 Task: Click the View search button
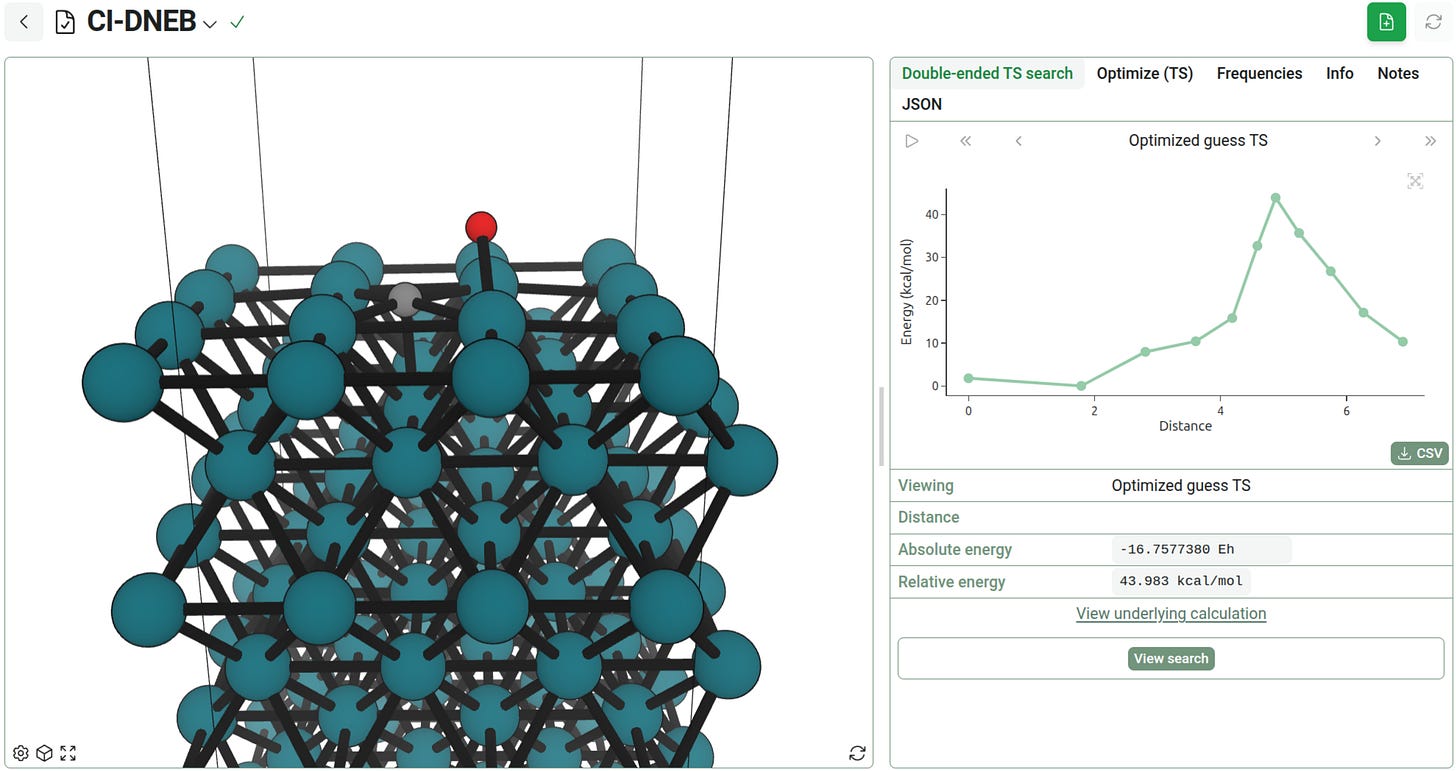(1171, 658)
